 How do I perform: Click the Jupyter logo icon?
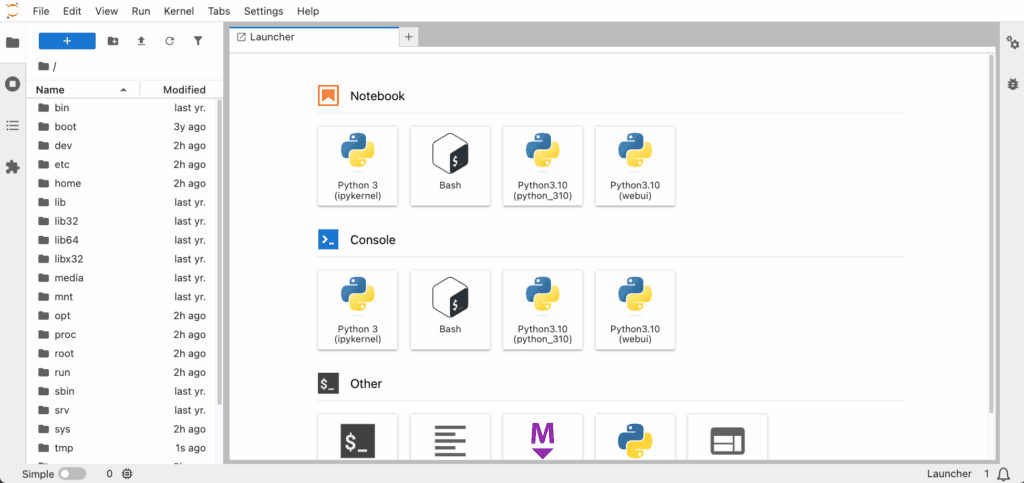12,10
